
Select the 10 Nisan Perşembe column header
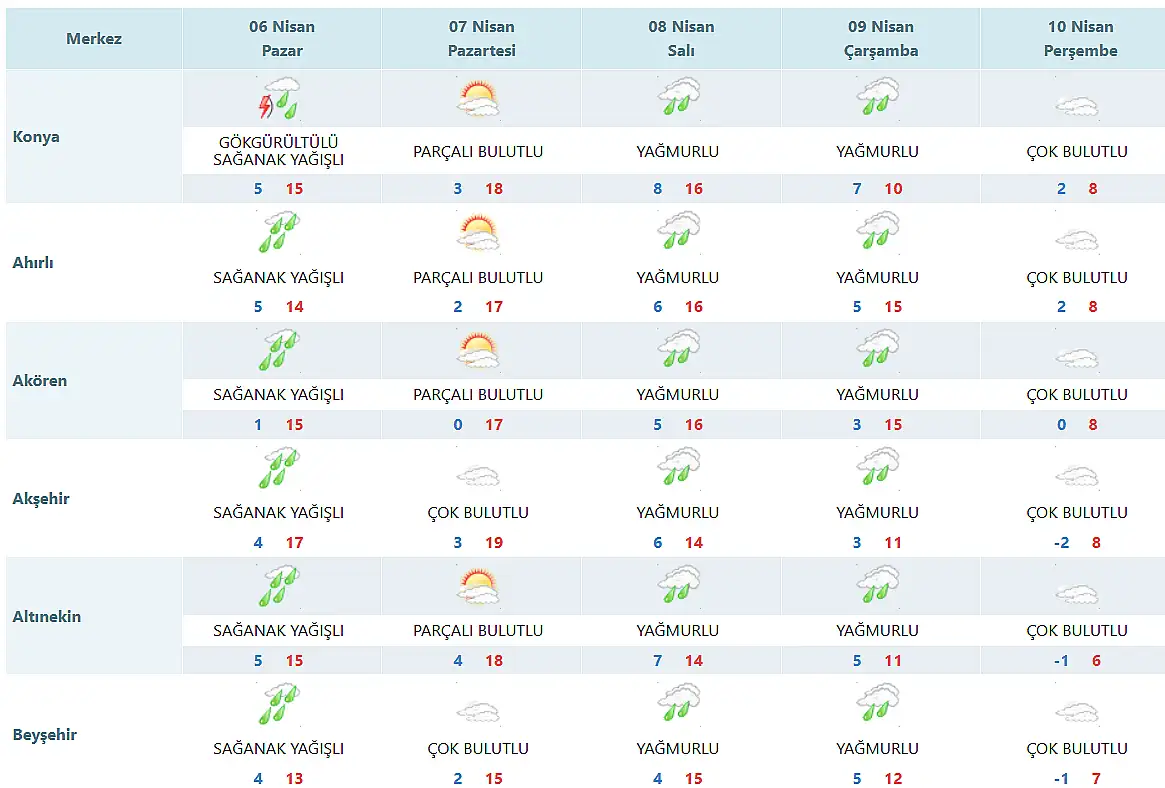coord(1080,39)
